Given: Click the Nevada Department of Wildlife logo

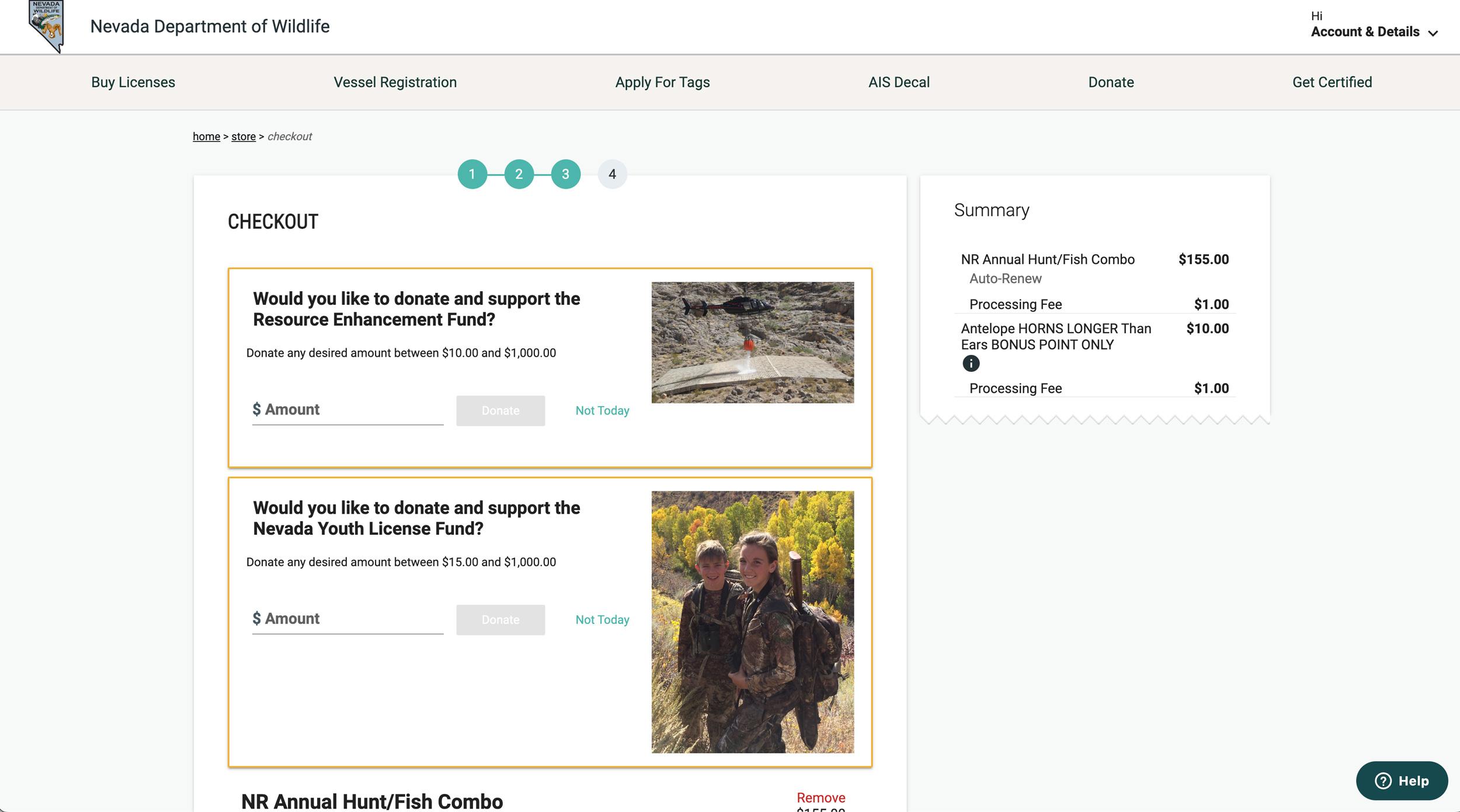Looking at the screenshot, I should click(x=46, y=26).
